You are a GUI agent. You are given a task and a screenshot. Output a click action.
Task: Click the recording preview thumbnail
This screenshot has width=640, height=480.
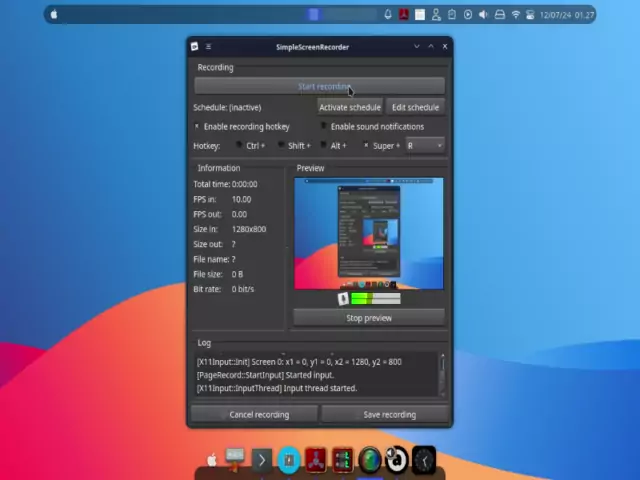point(368,234)
